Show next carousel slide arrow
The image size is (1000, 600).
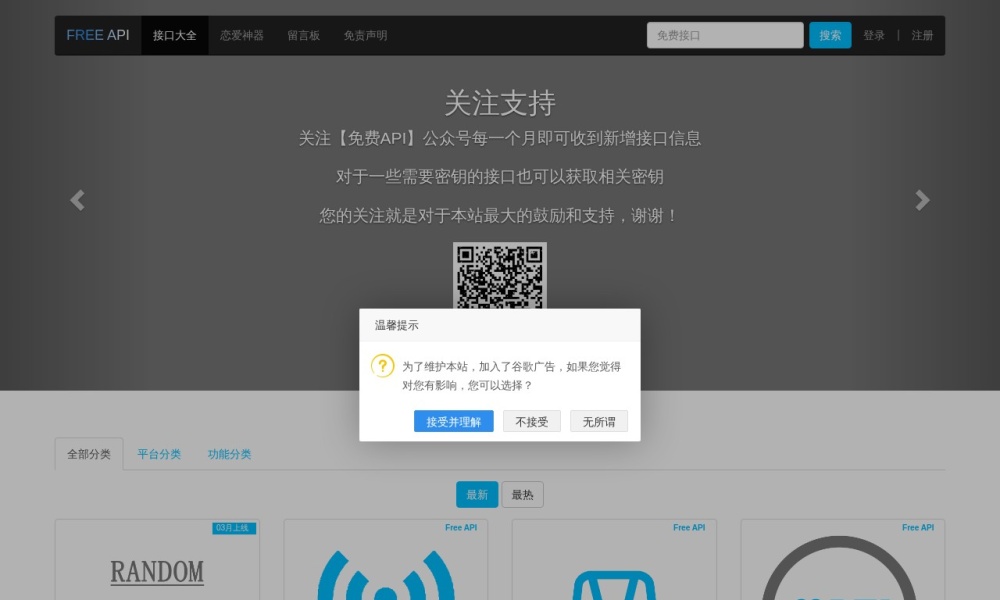tap(922, 200)
